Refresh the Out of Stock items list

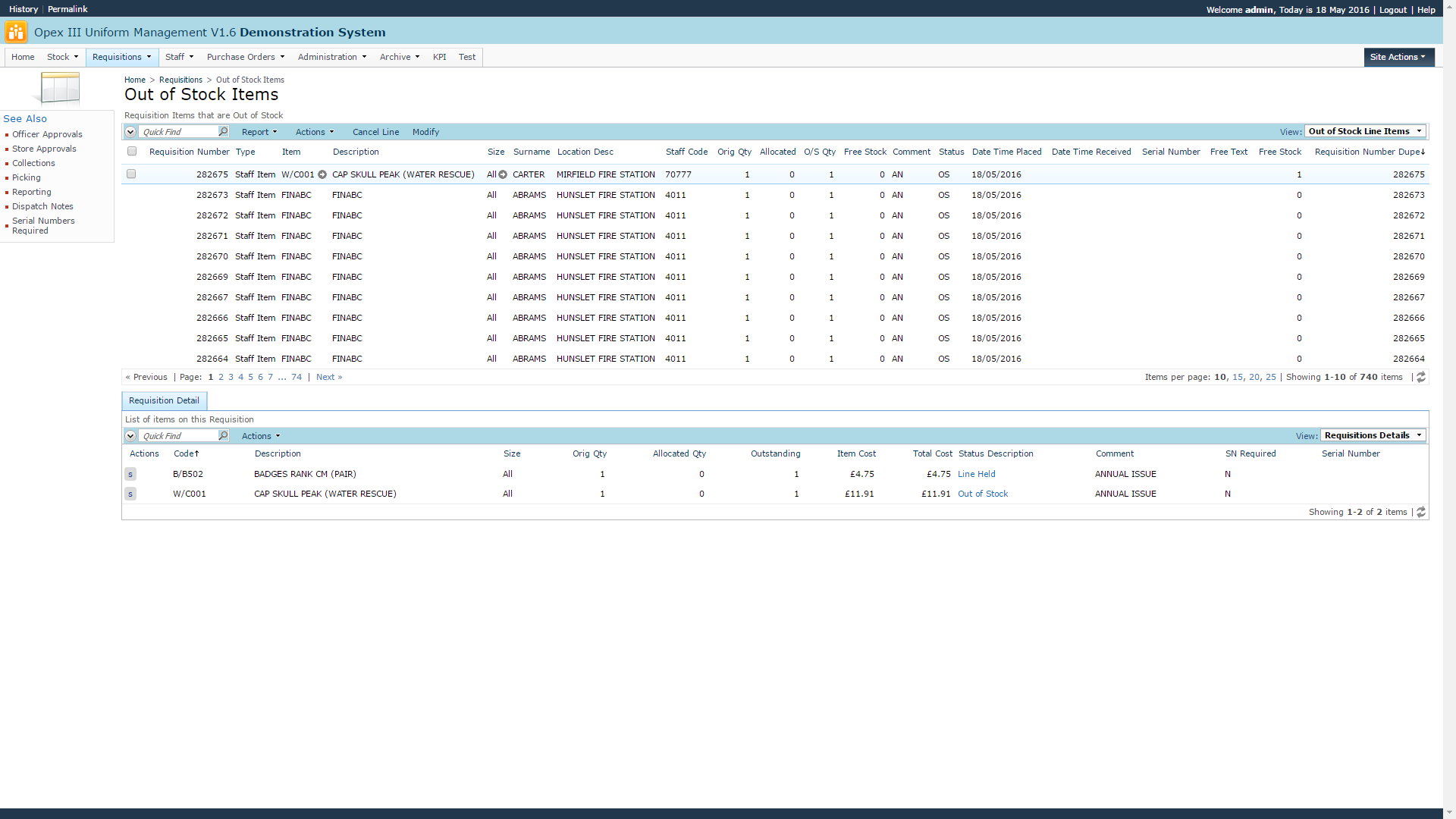[x=1421, y=377]
